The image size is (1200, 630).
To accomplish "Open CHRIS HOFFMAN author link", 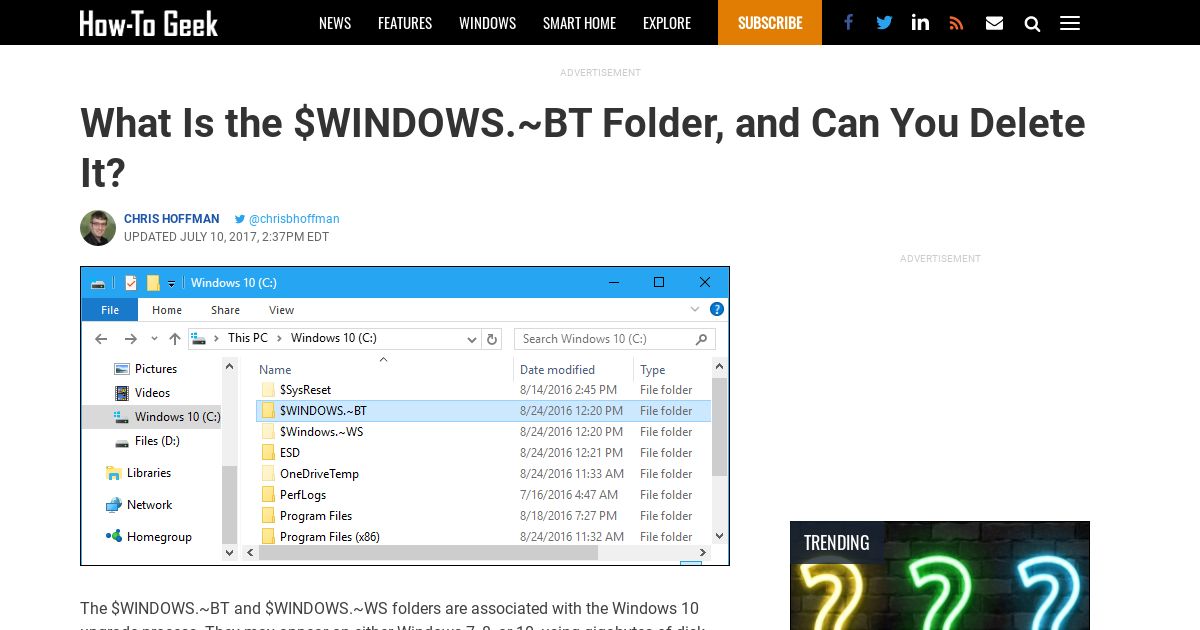I will pyautogui.click(x=170, y=219).
